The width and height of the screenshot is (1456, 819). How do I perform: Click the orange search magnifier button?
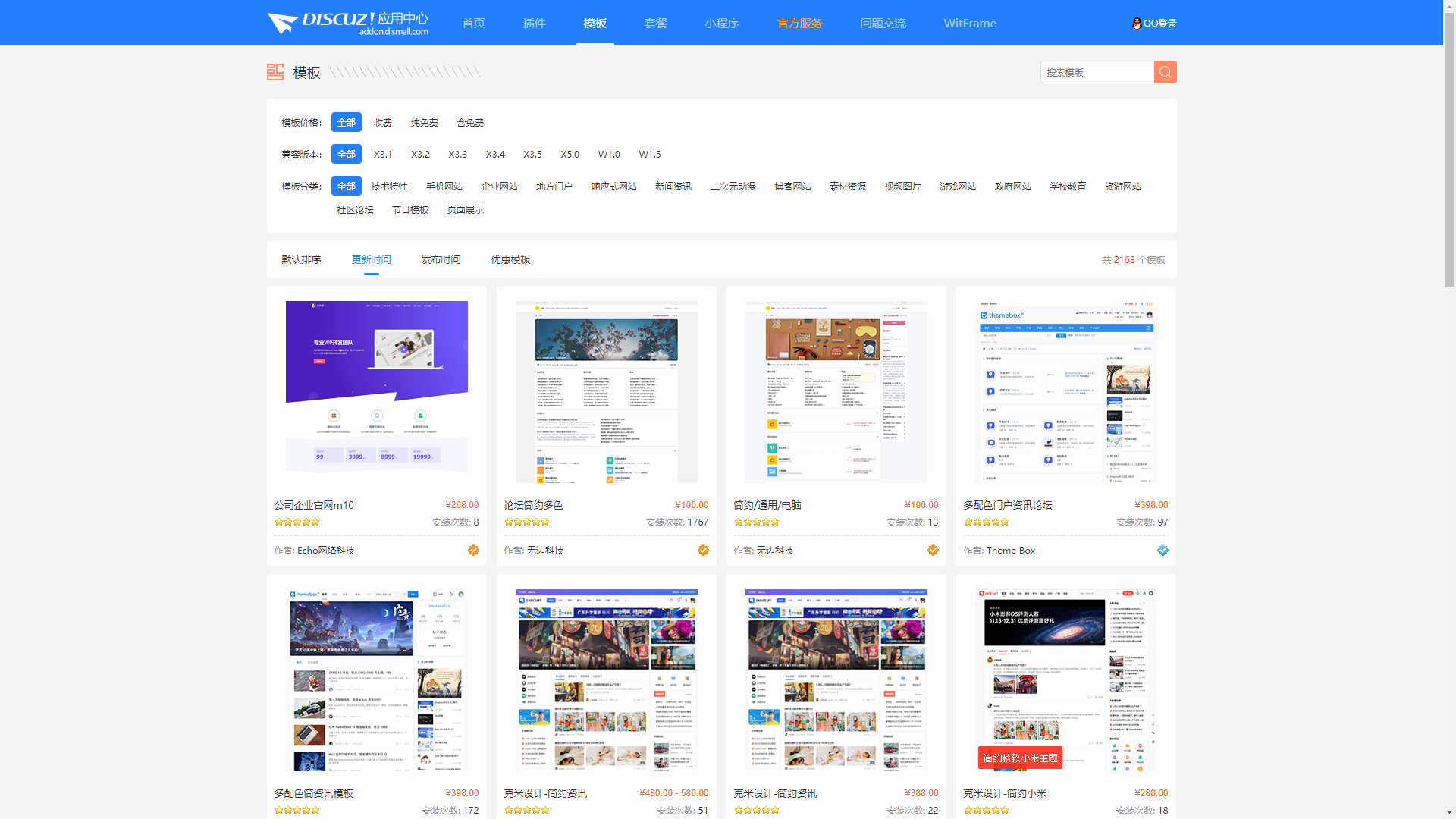(x=1165, y=72)
